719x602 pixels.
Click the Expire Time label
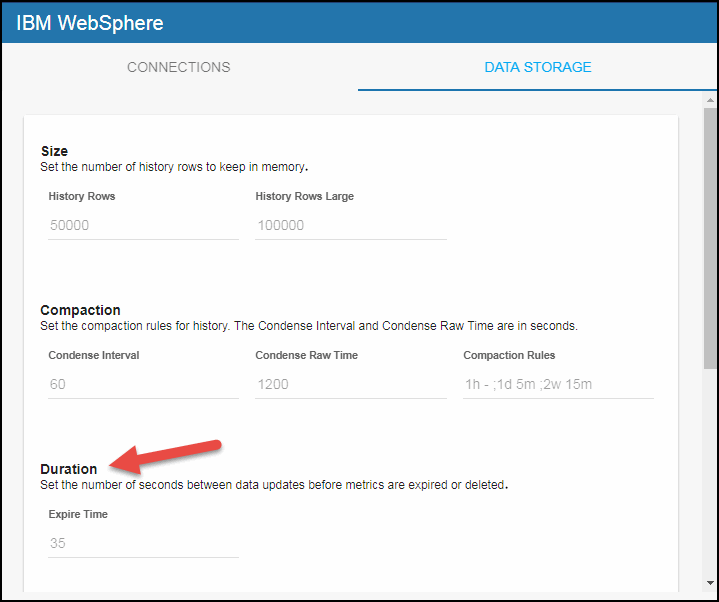click(78, 514)
